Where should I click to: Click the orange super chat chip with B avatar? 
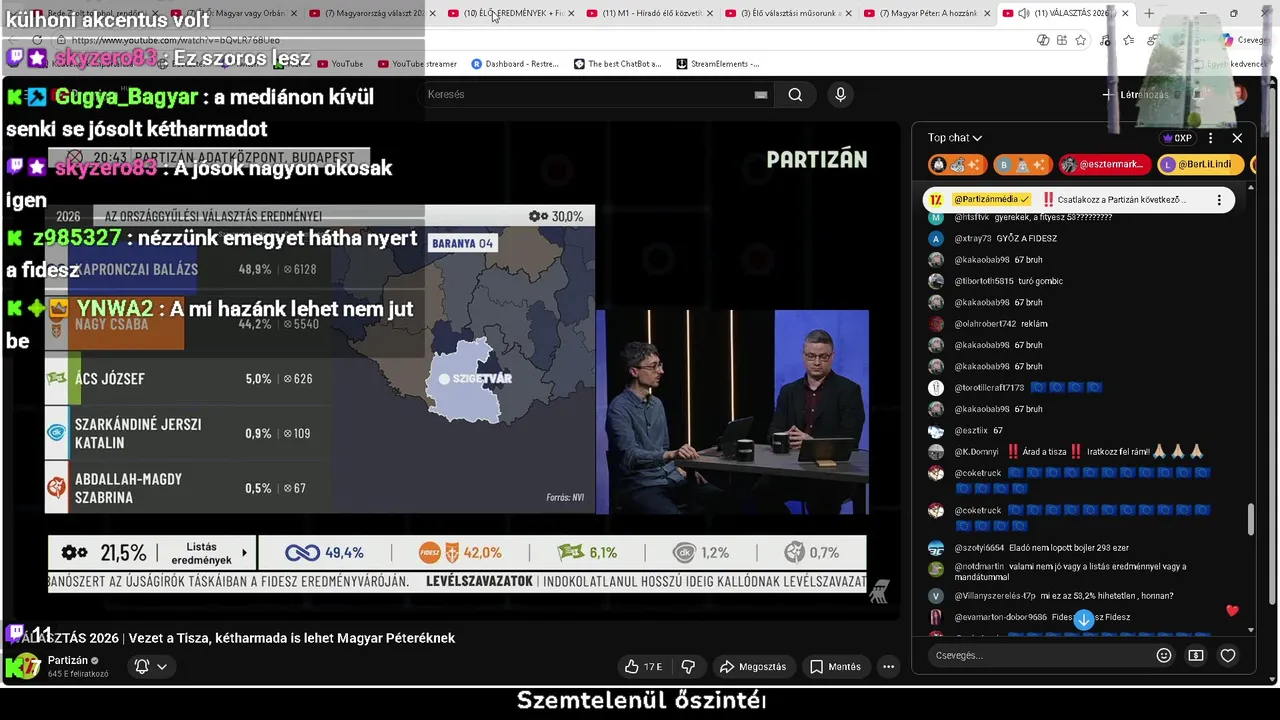coord(1022,164)
